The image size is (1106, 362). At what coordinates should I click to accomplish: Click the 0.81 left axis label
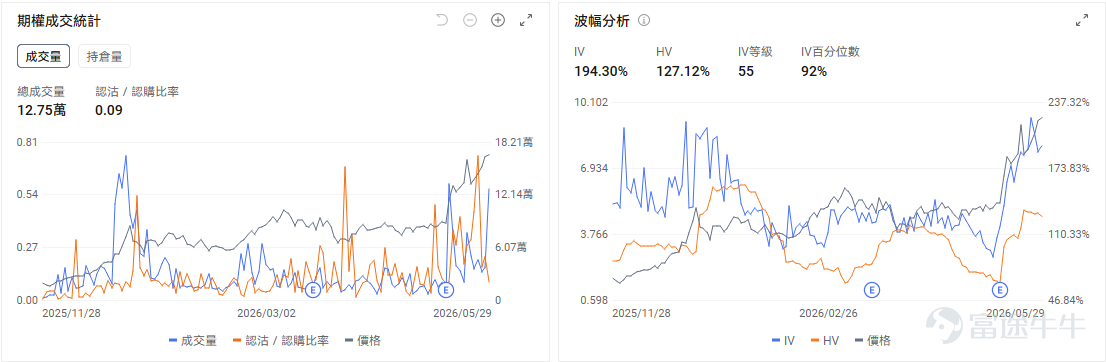[28, 143]
